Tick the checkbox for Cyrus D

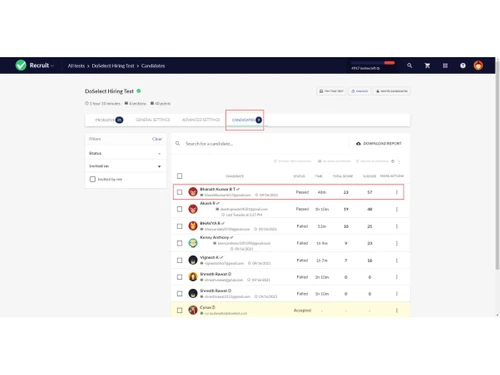(x=180, y=310)
